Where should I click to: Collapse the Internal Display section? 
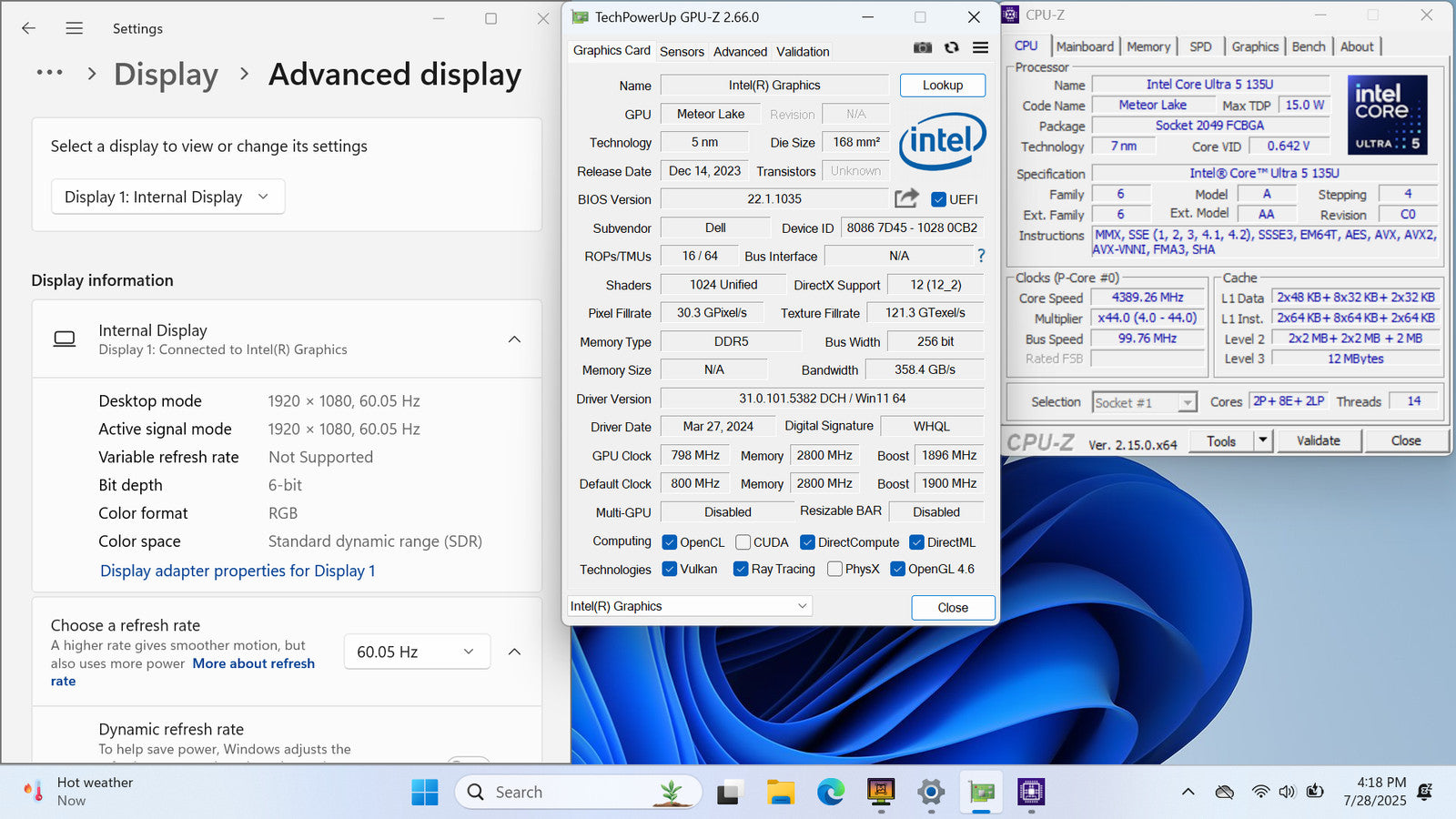[x=514, y=339]
